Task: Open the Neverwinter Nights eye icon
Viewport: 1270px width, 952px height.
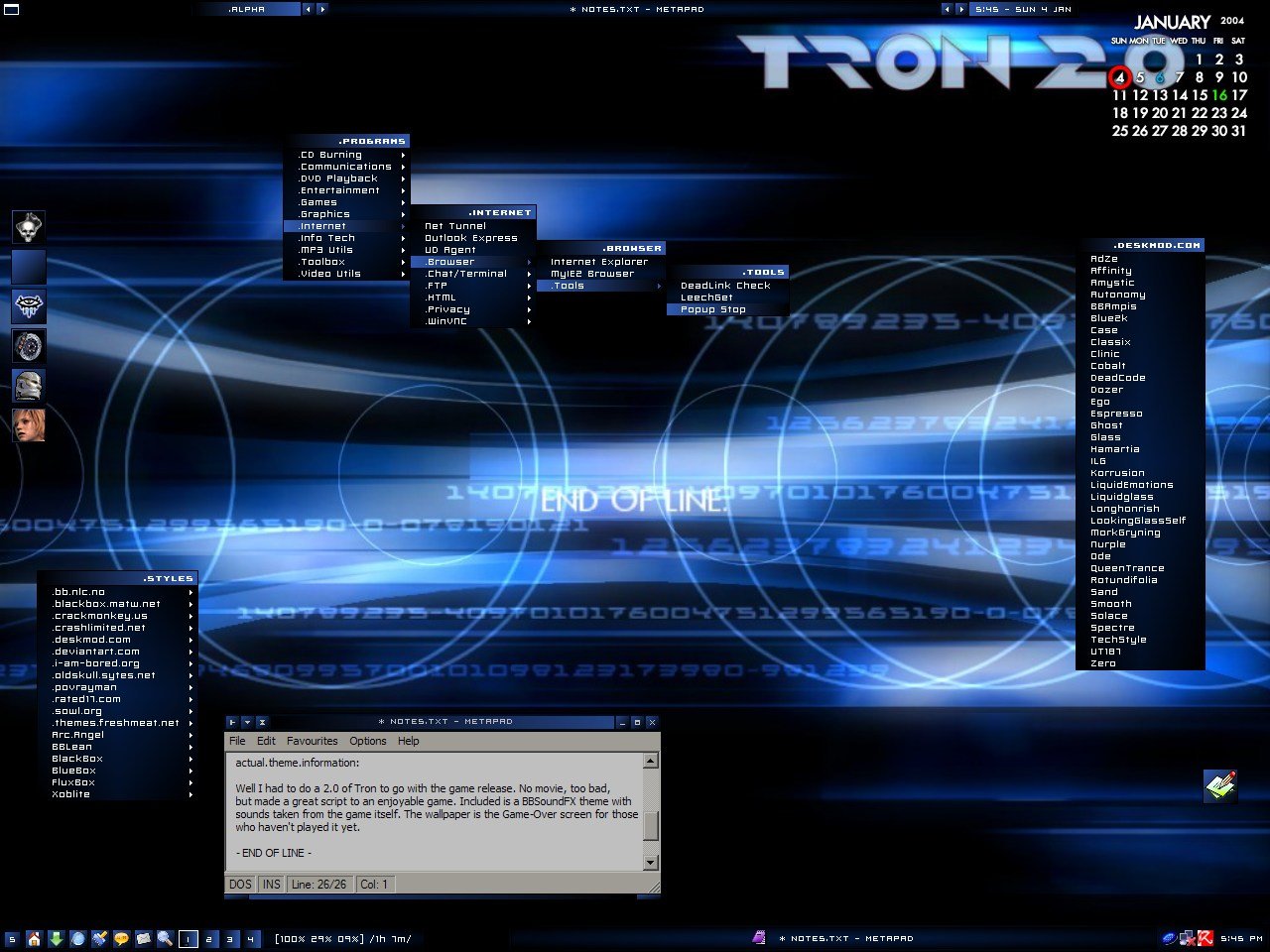Action: tap(29, 306)
